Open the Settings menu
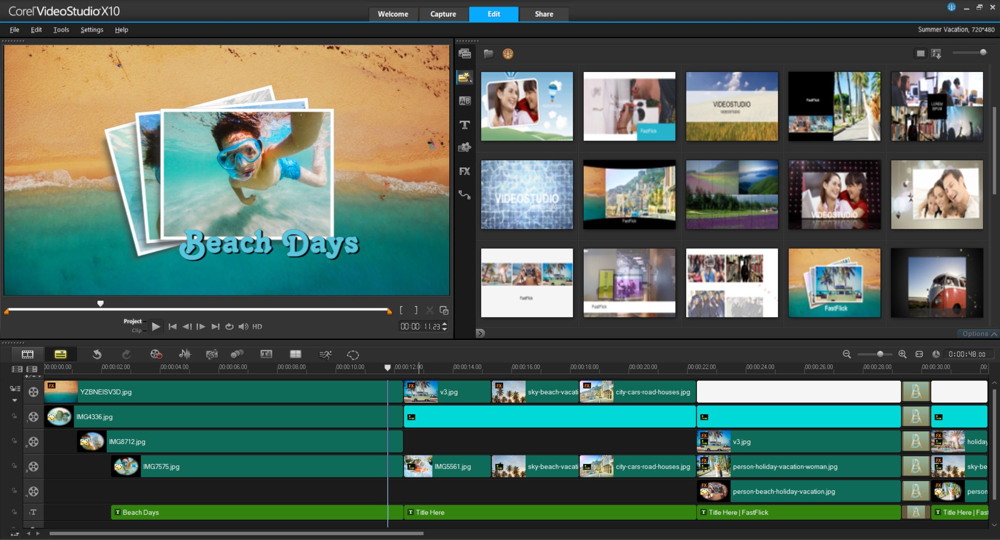Image resolution: width=1000 pixels, height=540 pixels. pyautogui.click(x=92, y=30)
